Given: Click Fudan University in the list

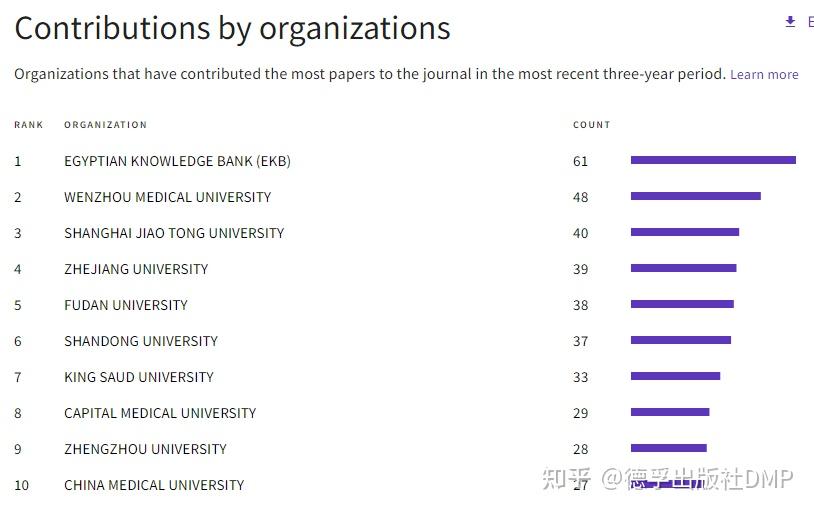Looking at the screenshot, I should (x=126, y=305).
